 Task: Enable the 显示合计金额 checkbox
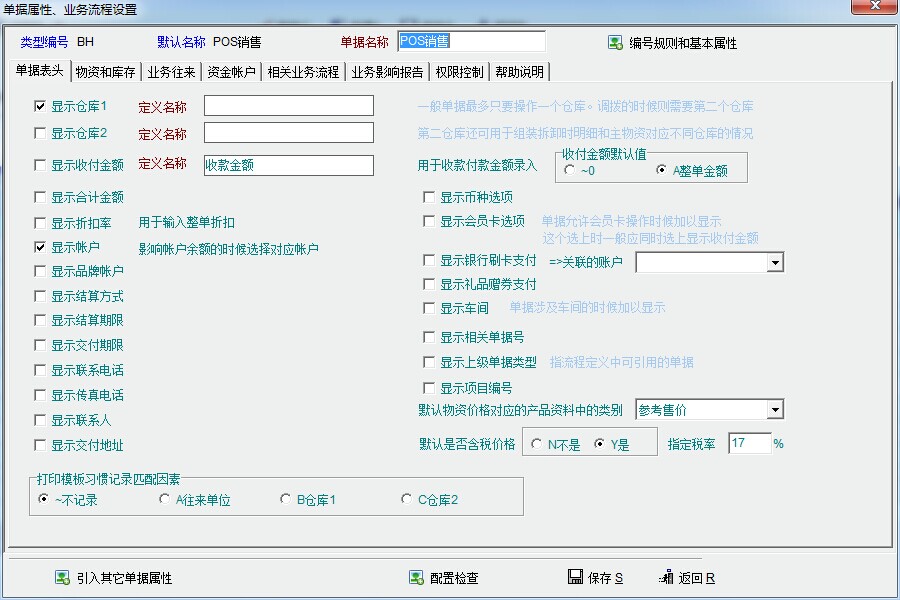click(x=40, y=198)
